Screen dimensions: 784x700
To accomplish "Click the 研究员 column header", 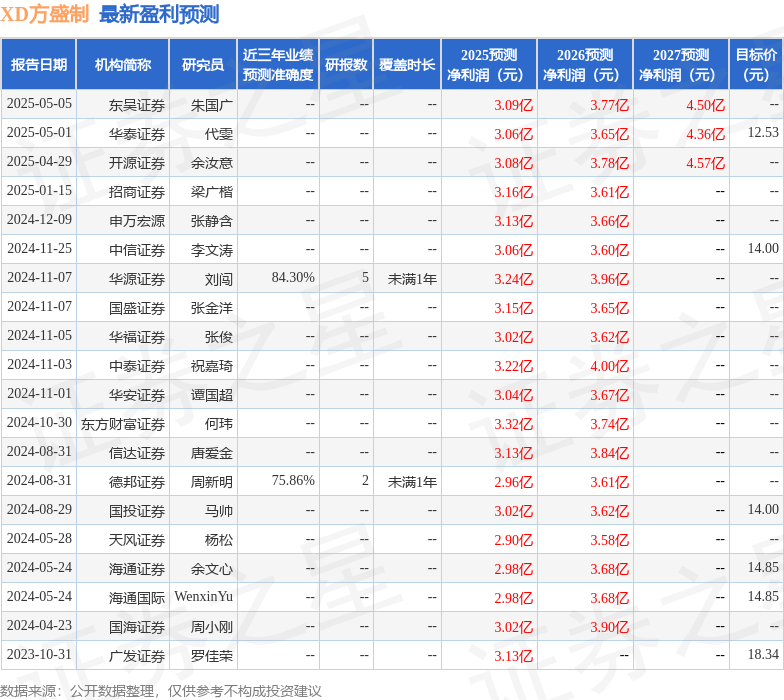I will click(203, 64).
